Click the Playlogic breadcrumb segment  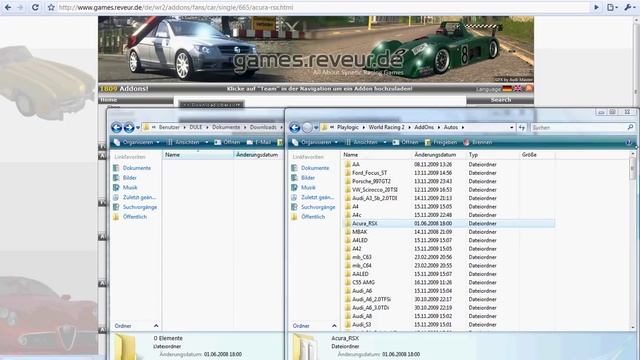point(347,127)
